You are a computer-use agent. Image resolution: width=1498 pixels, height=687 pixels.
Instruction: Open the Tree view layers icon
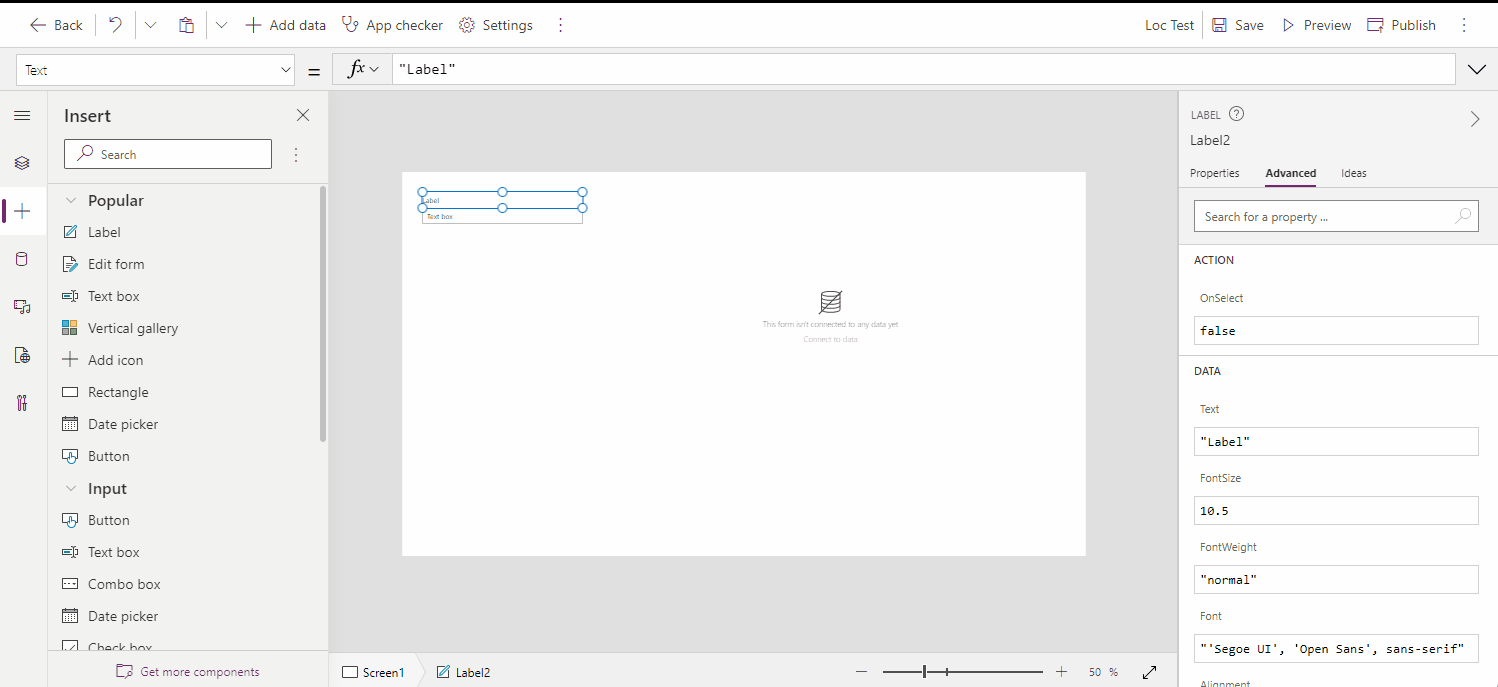point(22,163)
